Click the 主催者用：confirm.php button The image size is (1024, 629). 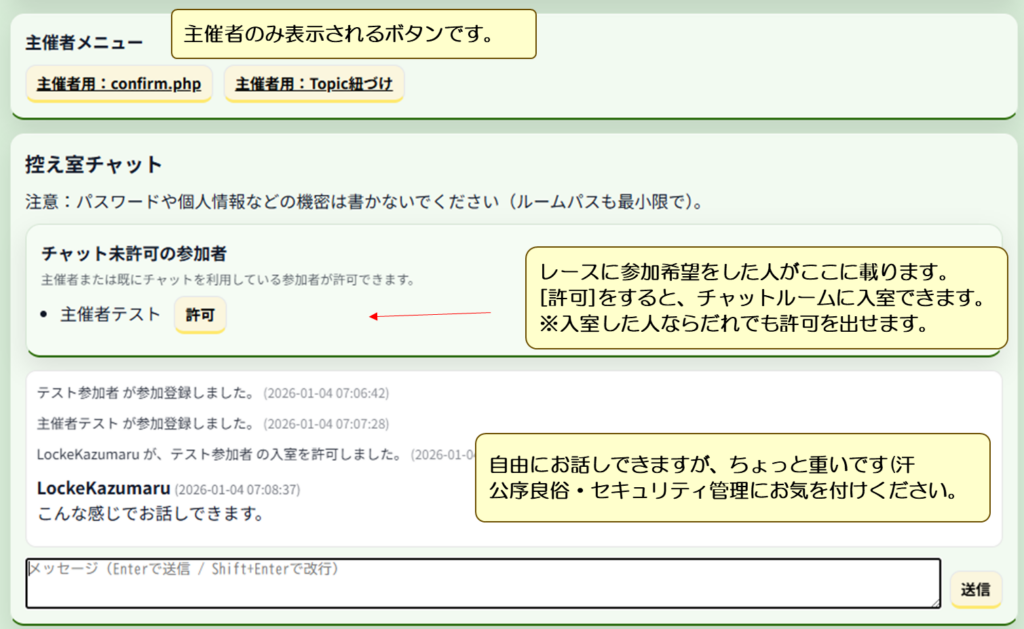[119, 85]
